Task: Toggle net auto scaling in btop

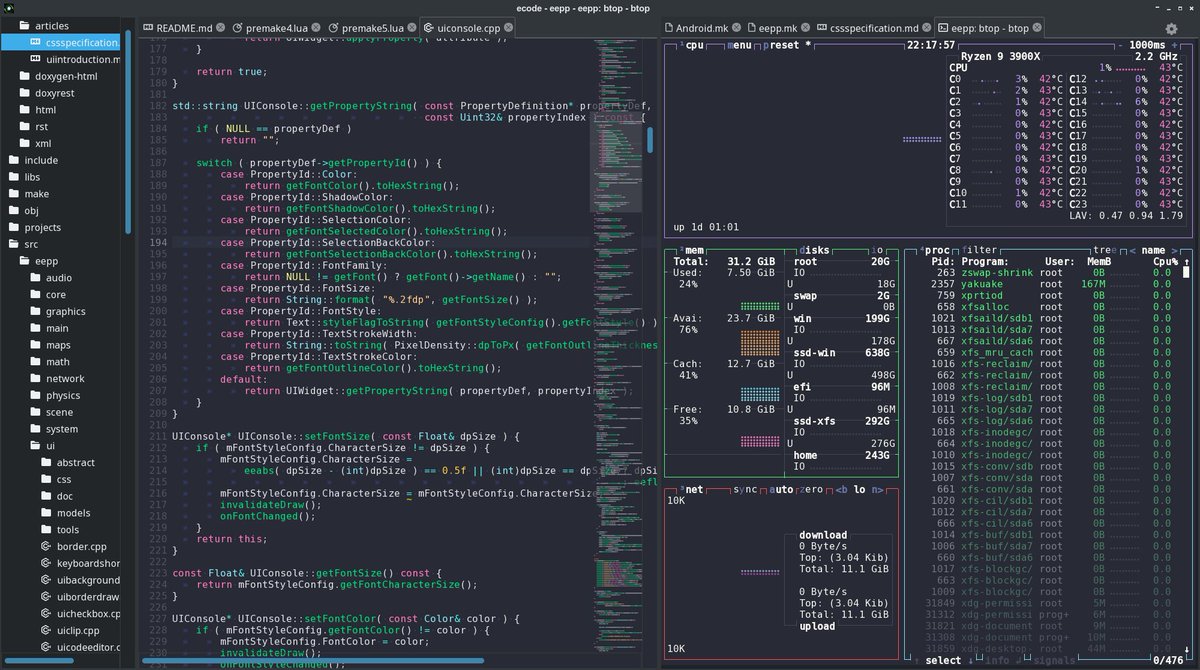Action: [783, 489]
